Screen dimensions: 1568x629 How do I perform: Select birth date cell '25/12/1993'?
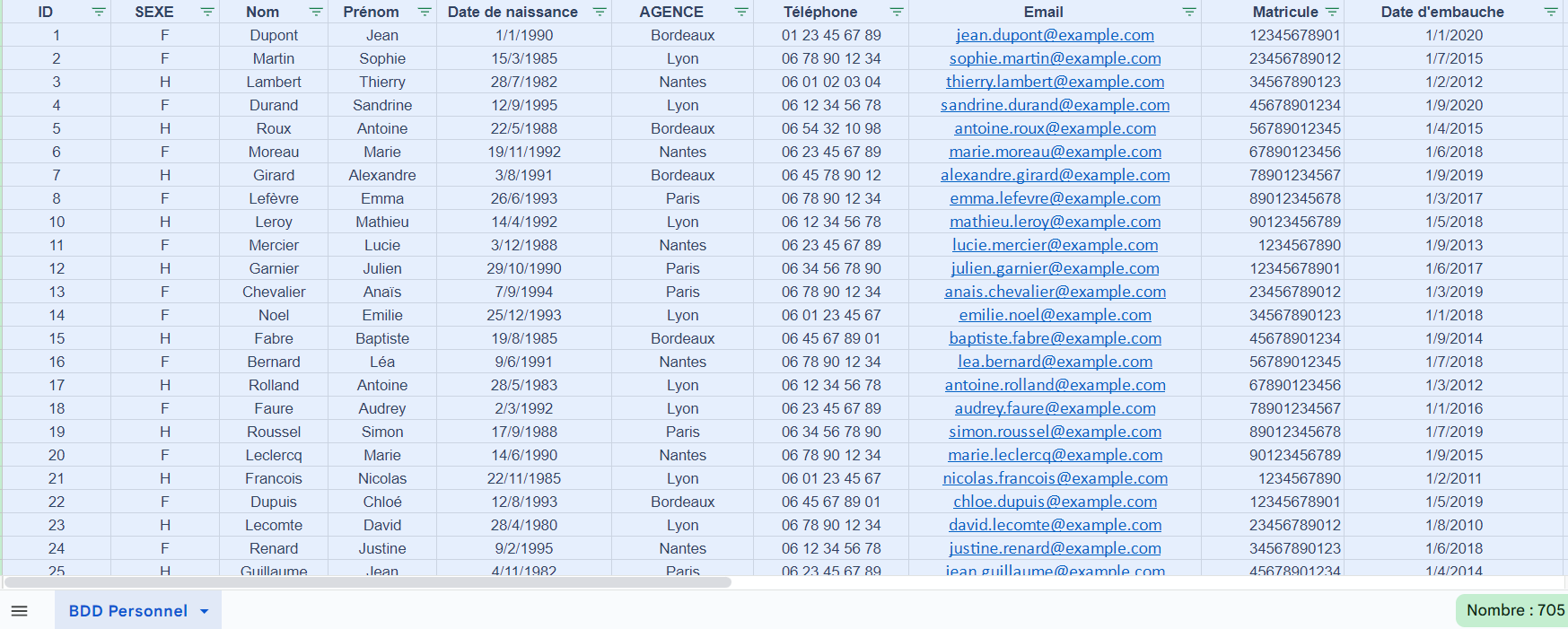524,315
